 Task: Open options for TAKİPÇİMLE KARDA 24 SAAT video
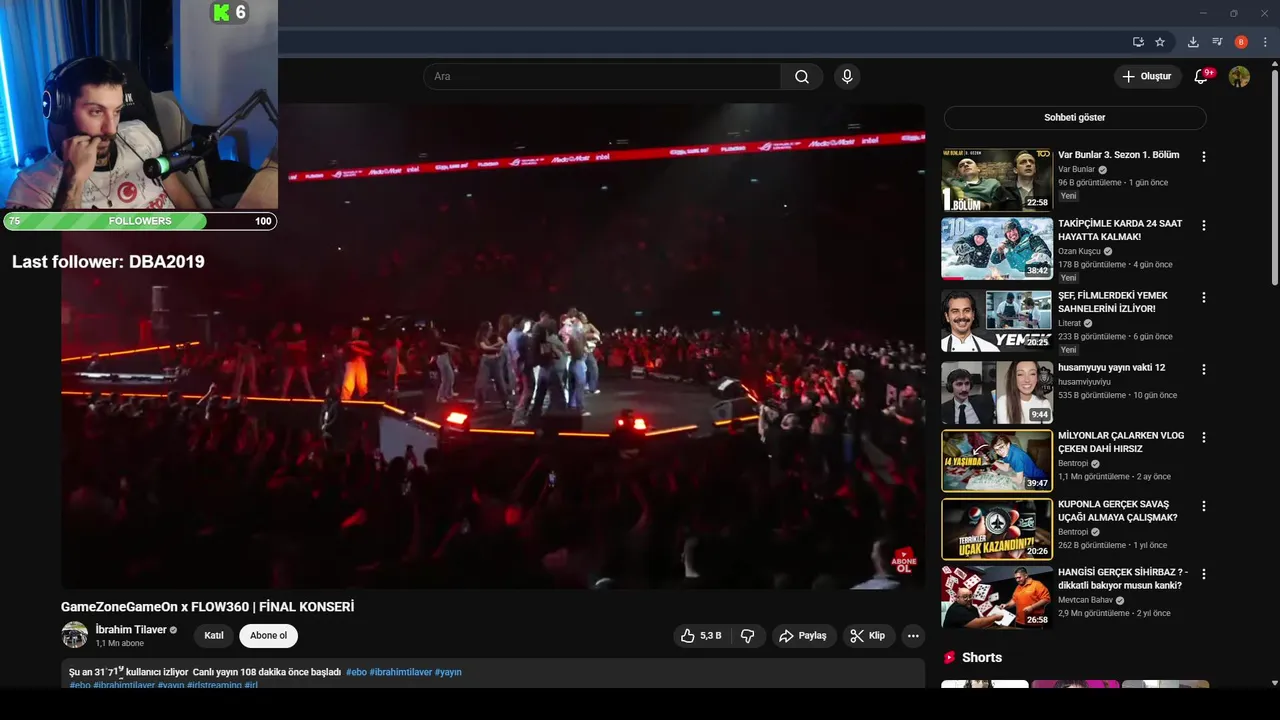coord(1204,226)
